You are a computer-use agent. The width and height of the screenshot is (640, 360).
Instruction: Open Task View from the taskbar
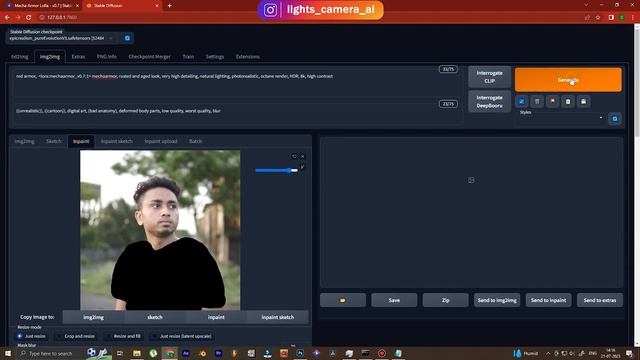click(x=120, y=353)
